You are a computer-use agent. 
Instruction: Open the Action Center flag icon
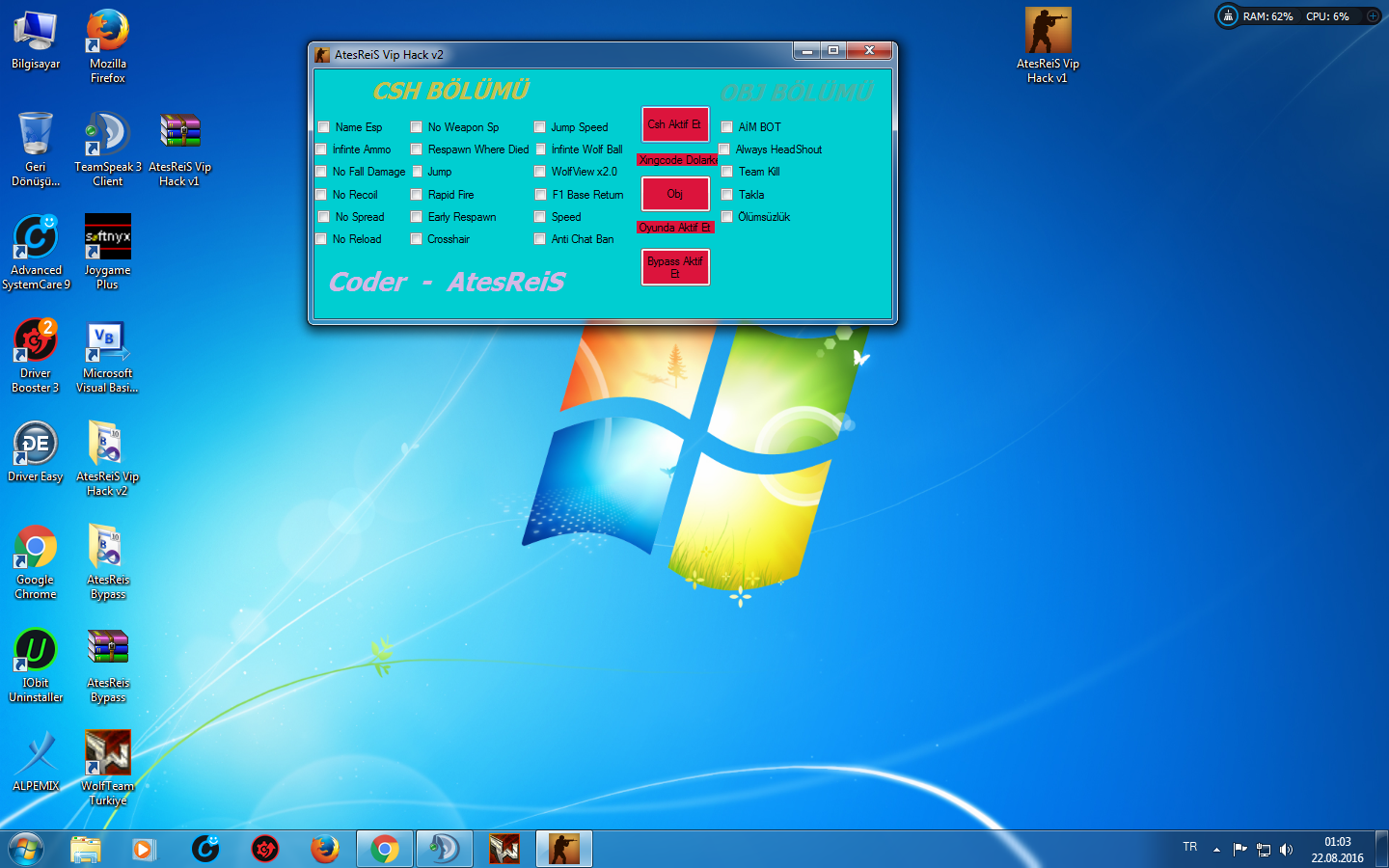pyautogui.click(x=1239, y=850)
